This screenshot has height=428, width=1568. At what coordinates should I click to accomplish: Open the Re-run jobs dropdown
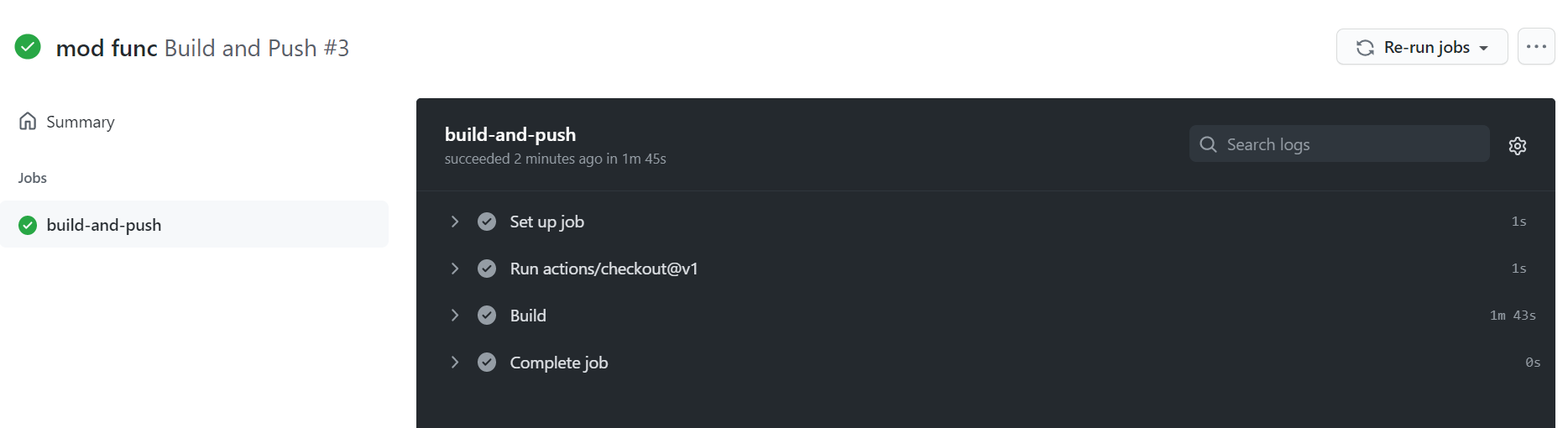pos(1422,47)
